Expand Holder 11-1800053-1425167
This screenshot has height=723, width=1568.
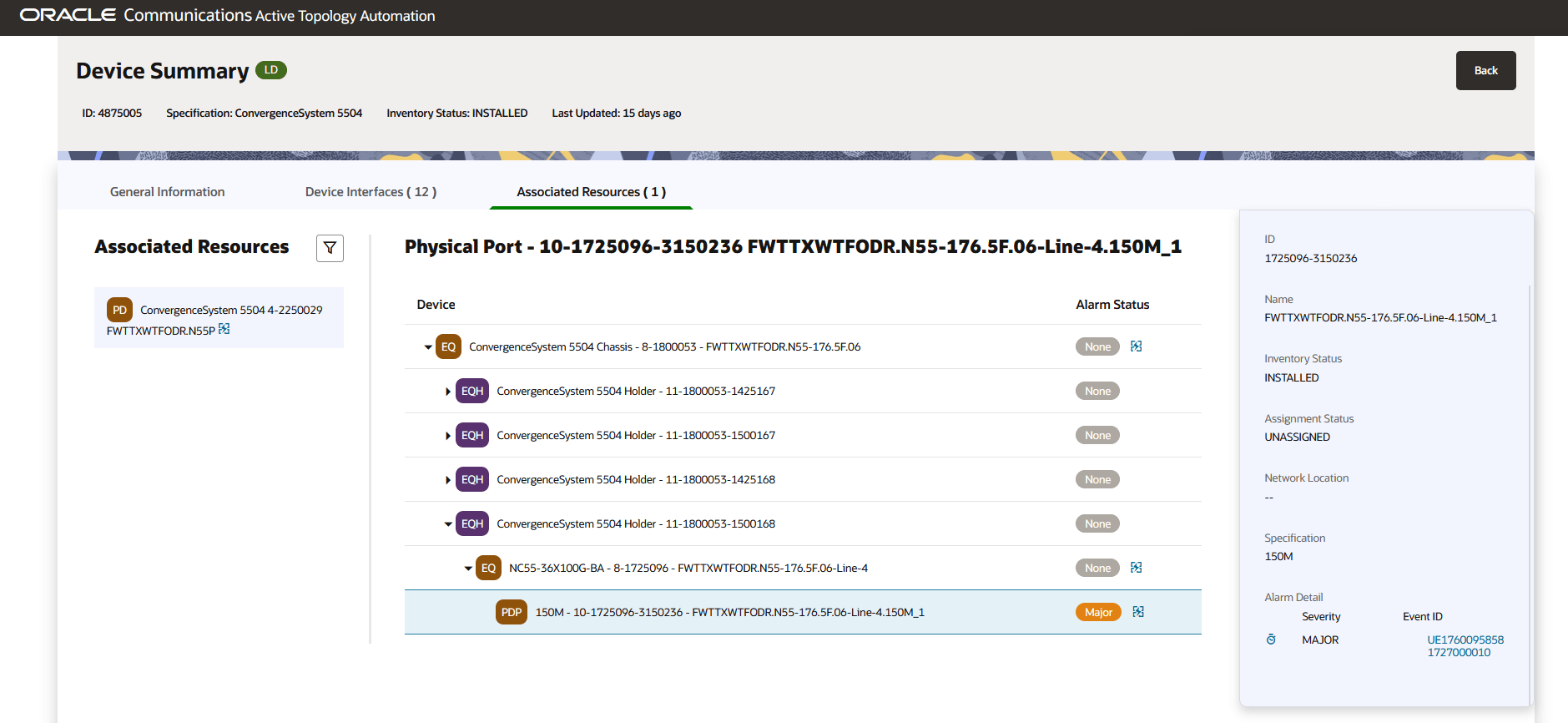tap(448, 392)
